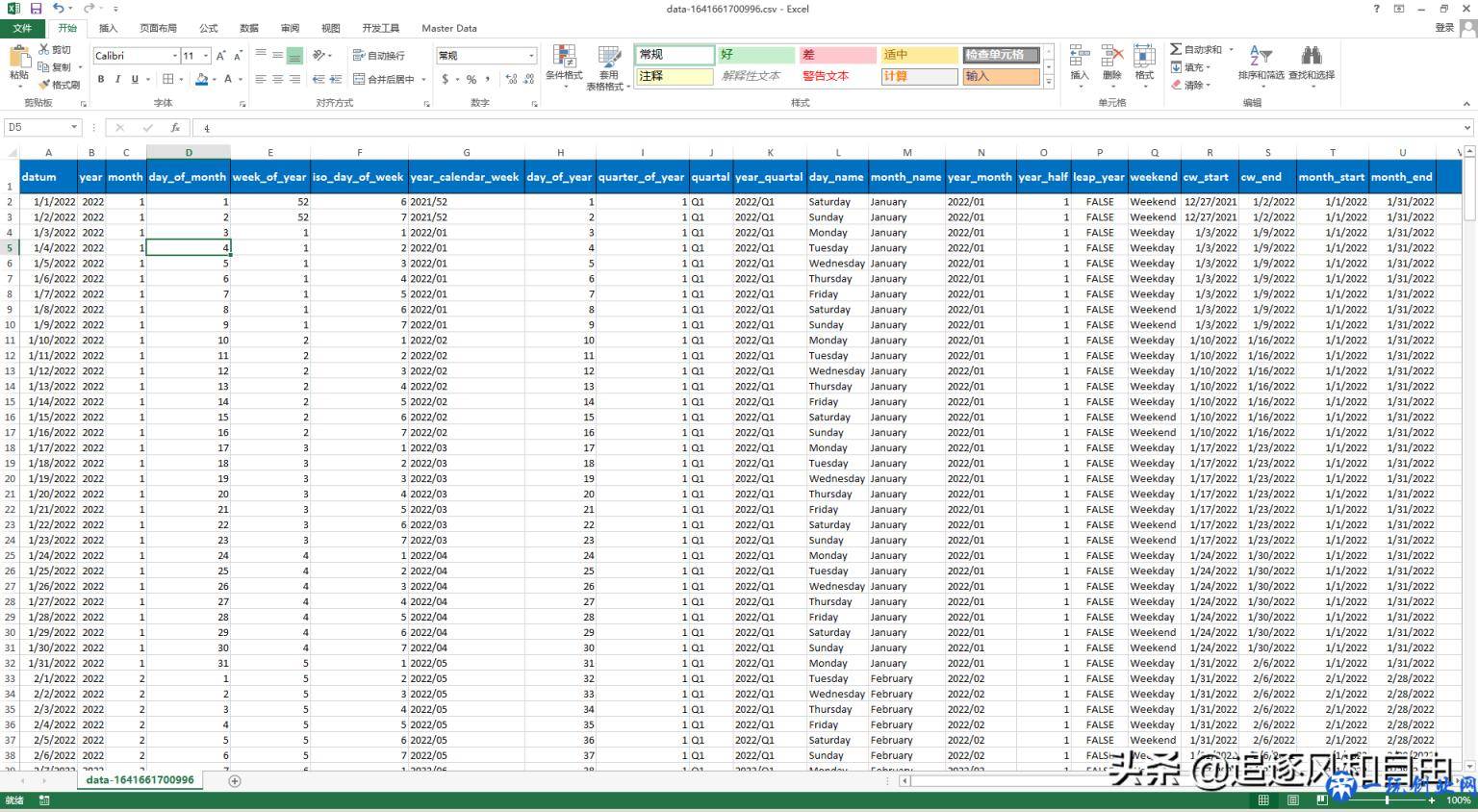
Task: Click the text orientation icon
Action: pos(319,56)
